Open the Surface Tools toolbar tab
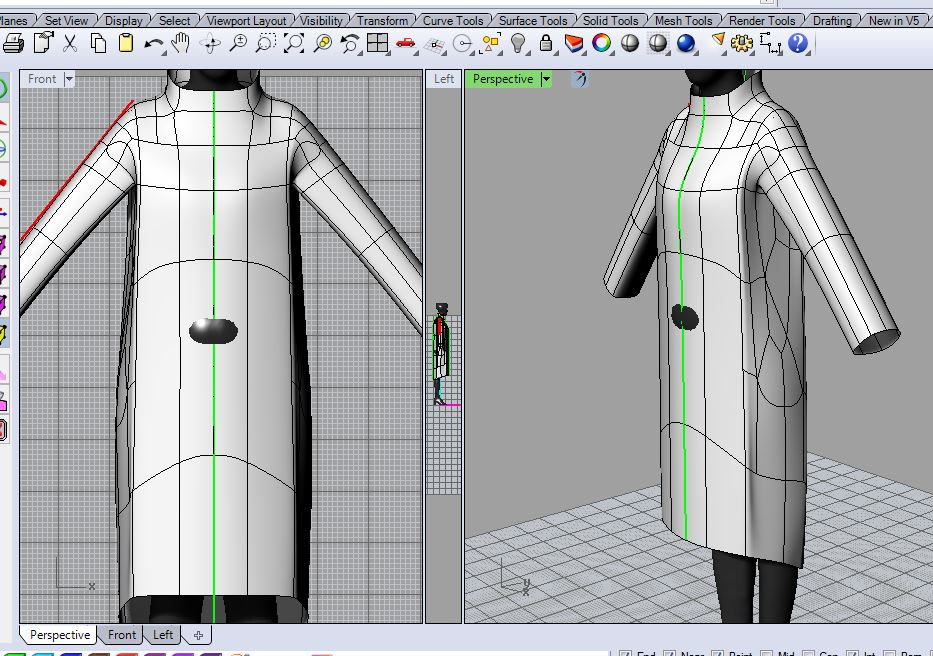Image resolution: width=933 pixels, height=656 pixels. (x=533, y=20)
